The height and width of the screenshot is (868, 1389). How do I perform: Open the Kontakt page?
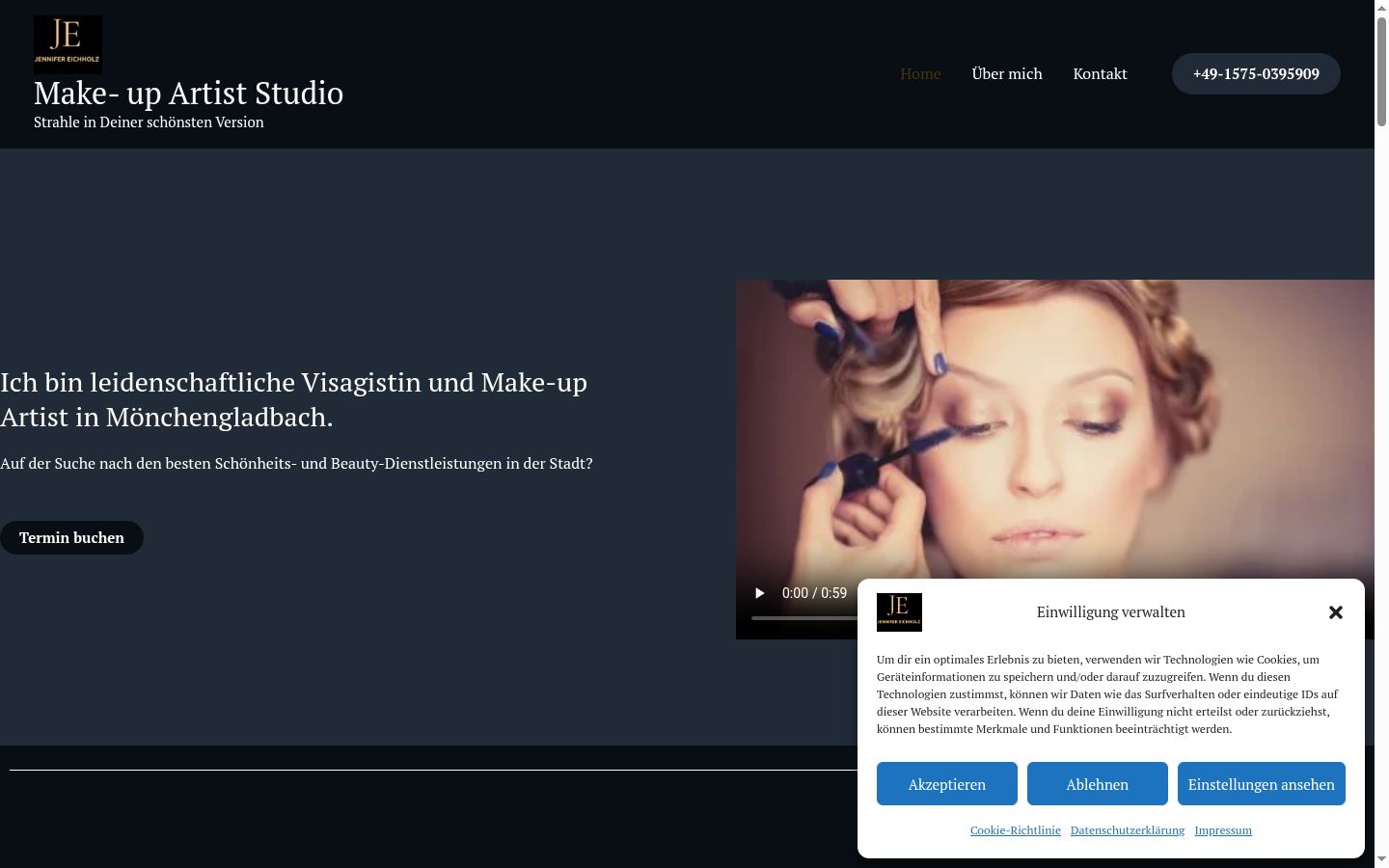click(x=1100, y=73)
